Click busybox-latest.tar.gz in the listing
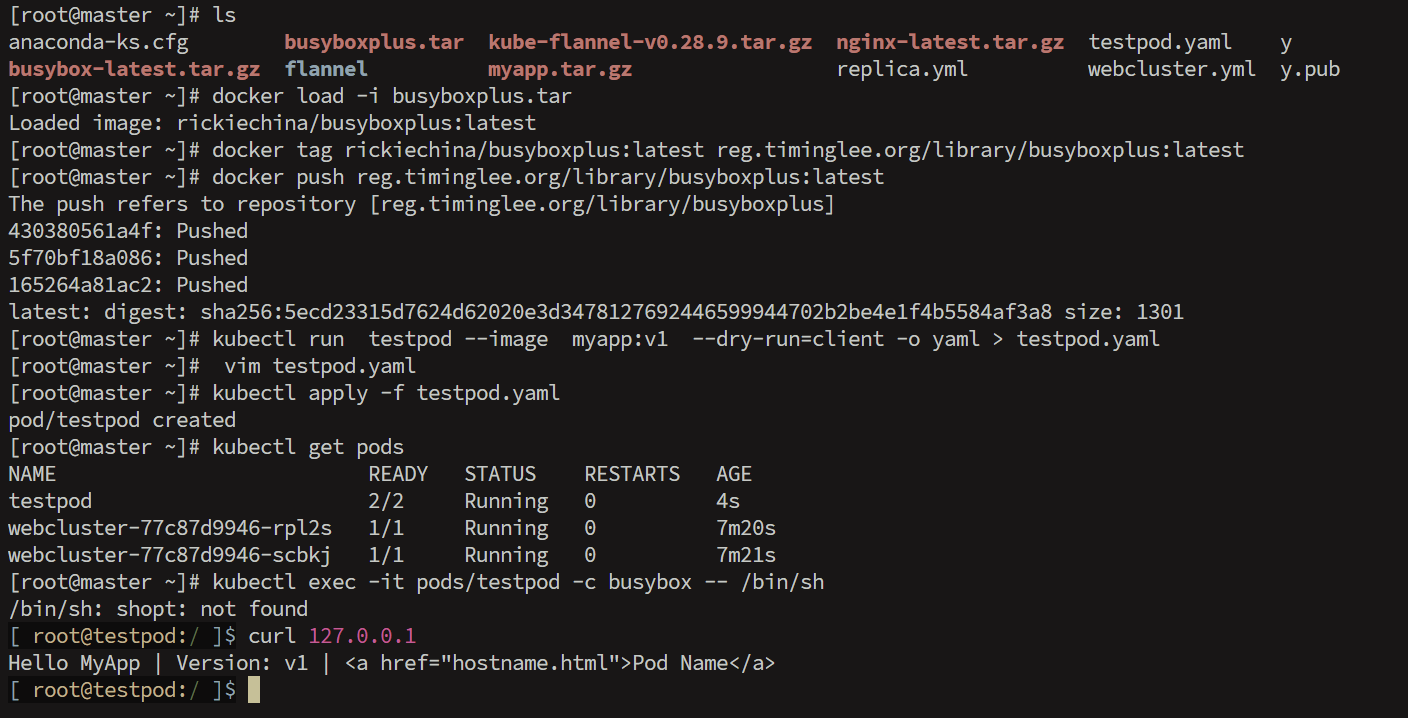 134,70
